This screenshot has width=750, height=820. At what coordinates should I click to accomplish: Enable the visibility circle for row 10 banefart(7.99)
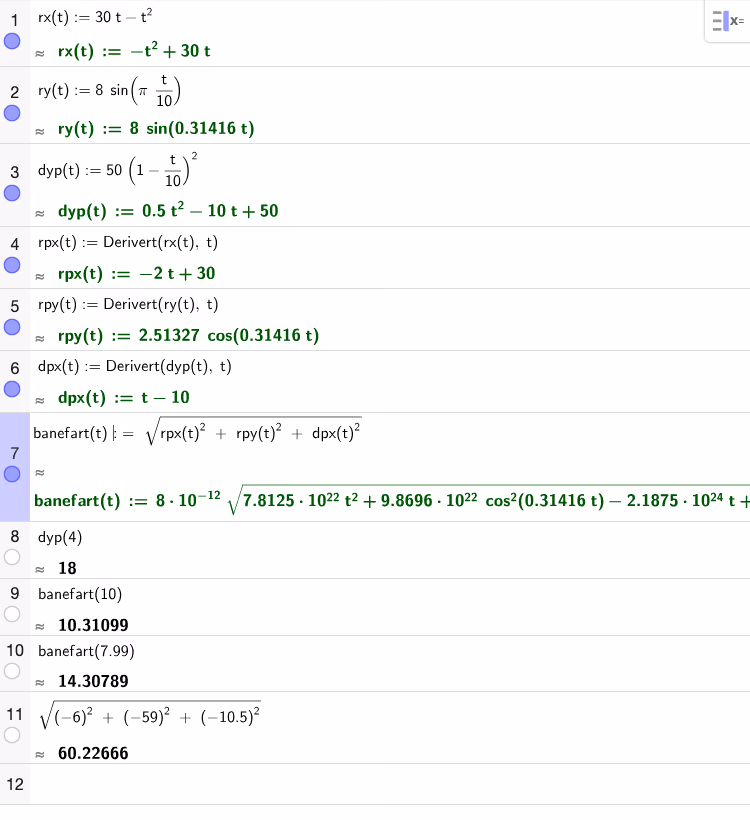coord(12,671)
